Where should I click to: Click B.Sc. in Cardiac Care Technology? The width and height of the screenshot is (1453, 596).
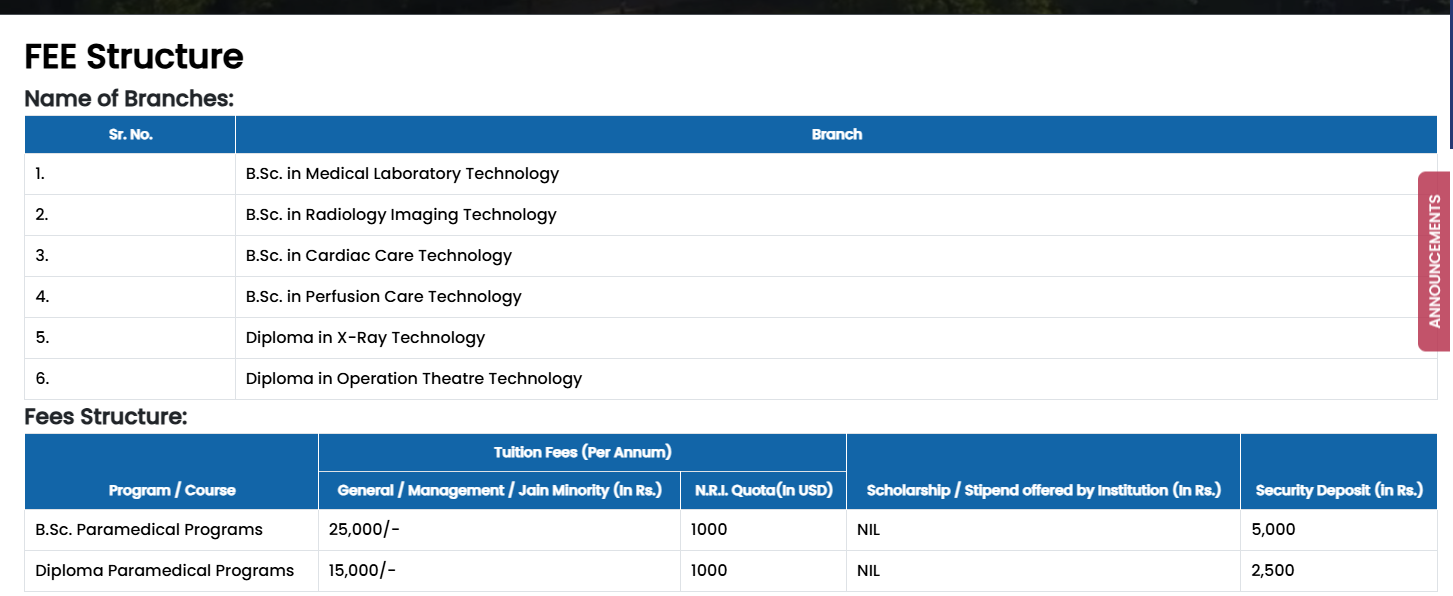[x=379, y=256]
